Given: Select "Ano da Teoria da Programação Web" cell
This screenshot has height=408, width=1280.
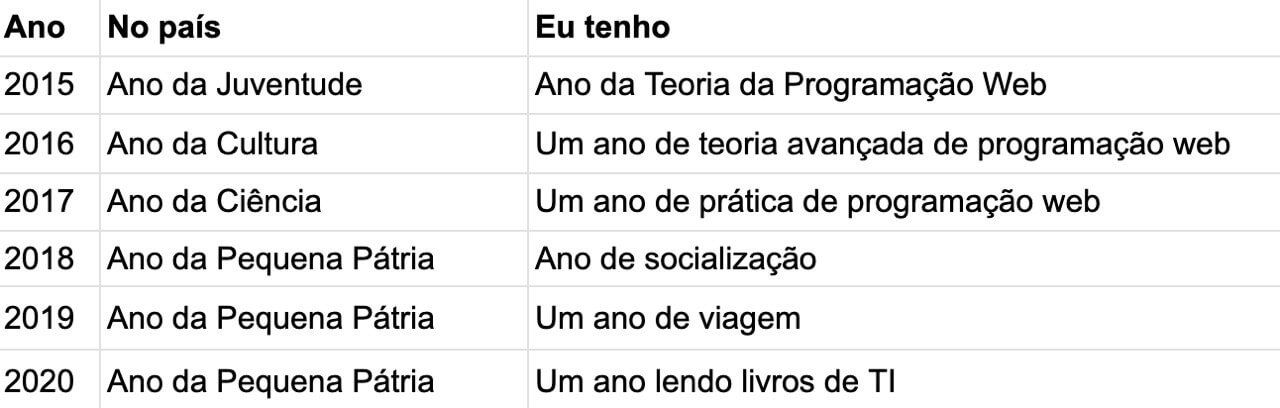Looking at the screenshot, I should coord(791,85).
